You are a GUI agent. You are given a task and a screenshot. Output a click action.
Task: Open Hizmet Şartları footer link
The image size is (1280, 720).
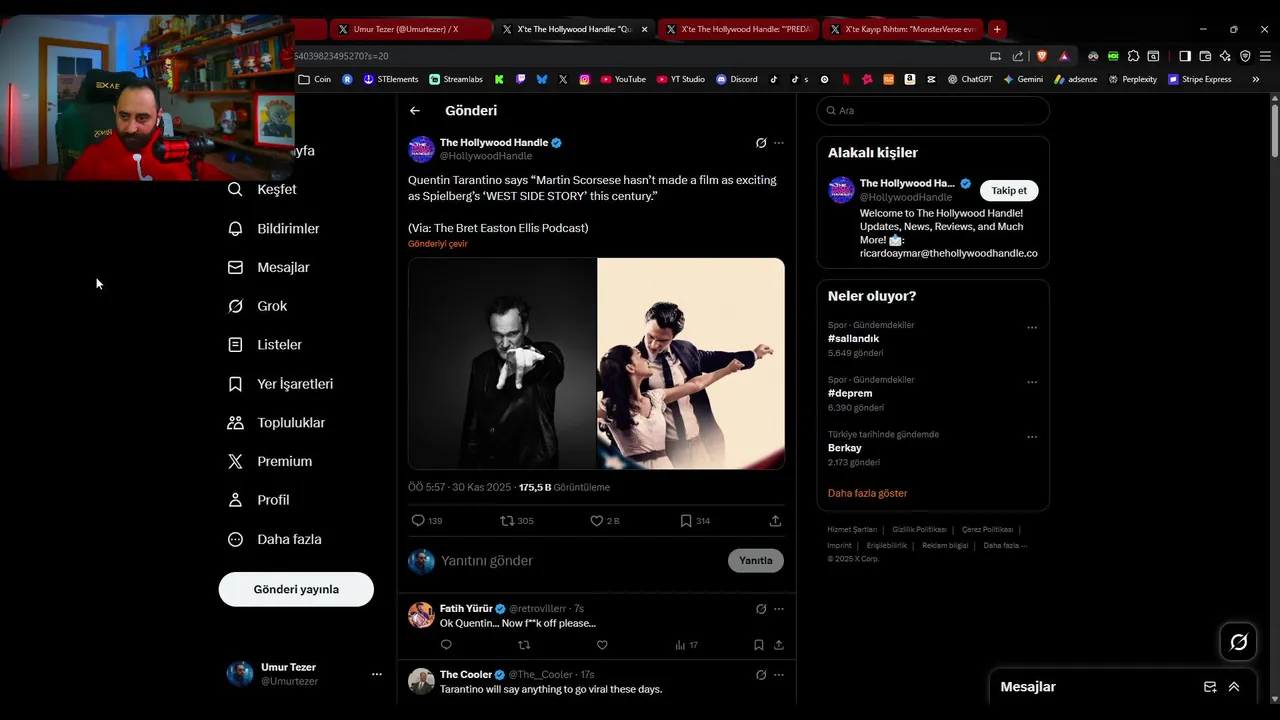click(852, 529)
